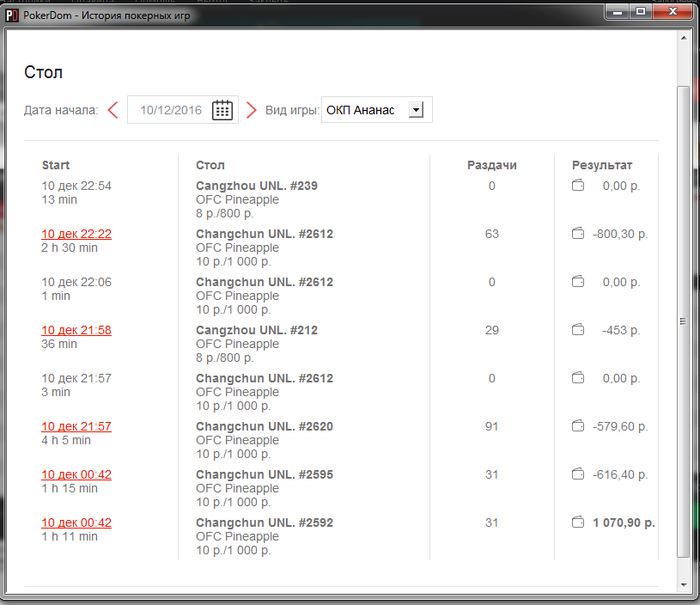Click the result value 1 070,90 р.
The height and width of the screenshot is (605, 700).
[624, 523]
